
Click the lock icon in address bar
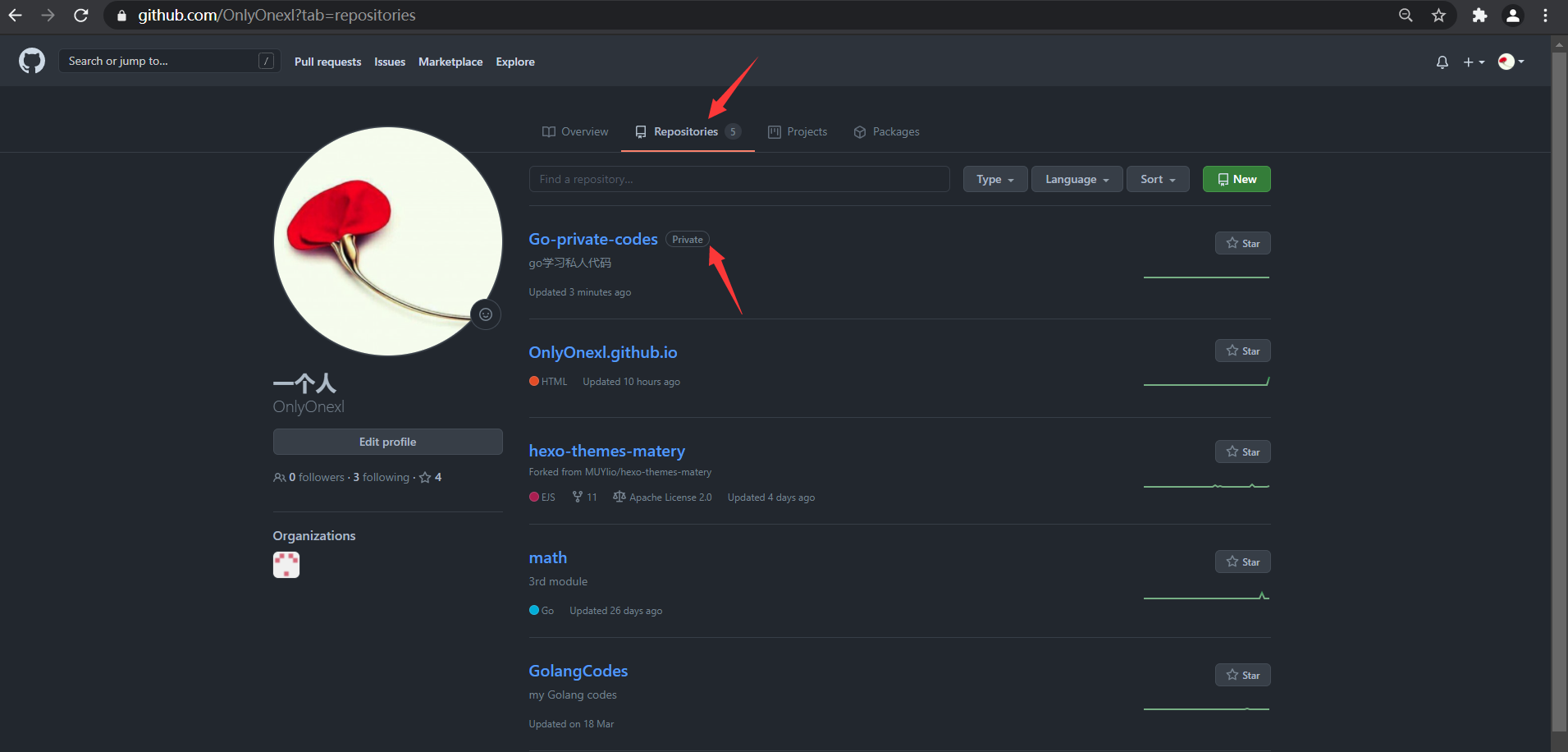(121, 16)
